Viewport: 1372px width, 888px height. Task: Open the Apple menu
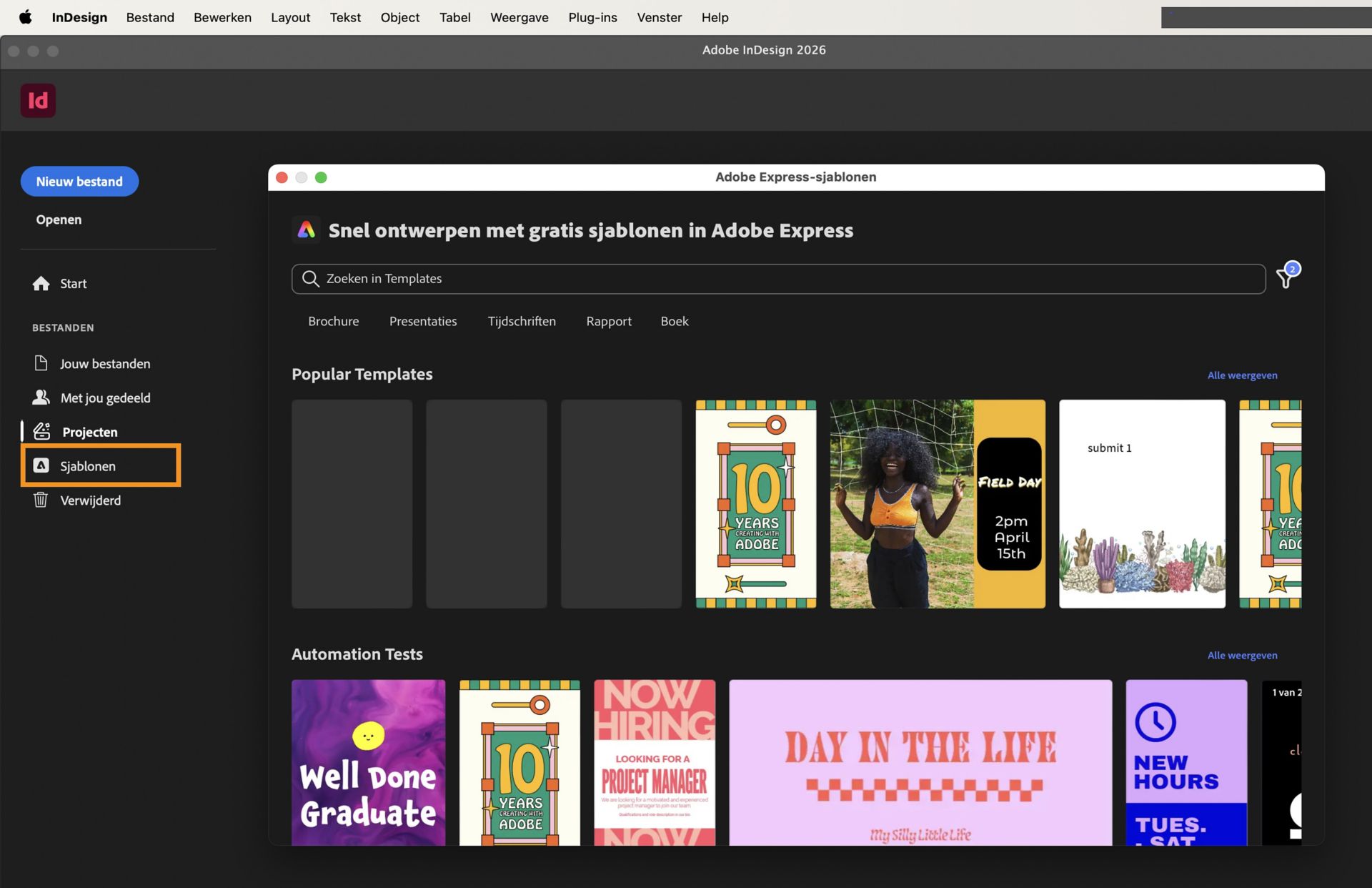coord(25,17)
